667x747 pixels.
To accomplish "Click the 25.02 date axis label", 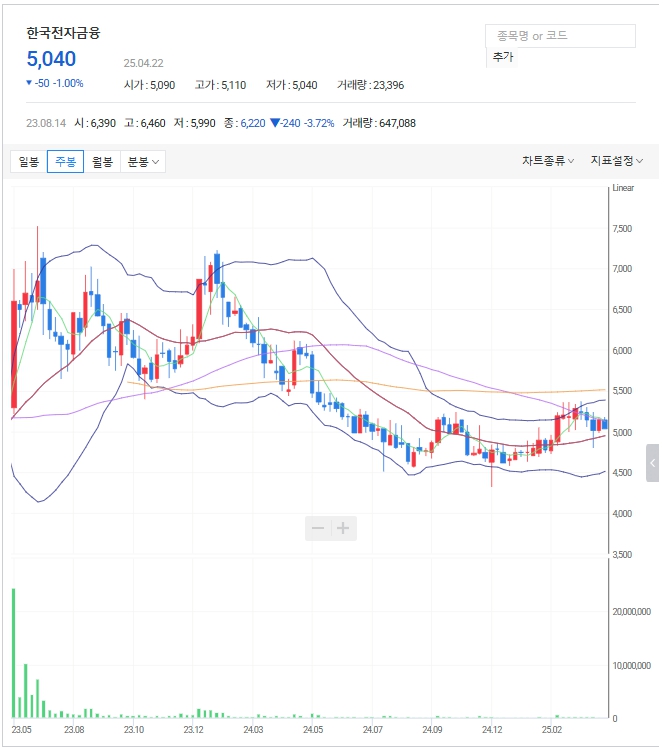I will [x=552, y=729].
